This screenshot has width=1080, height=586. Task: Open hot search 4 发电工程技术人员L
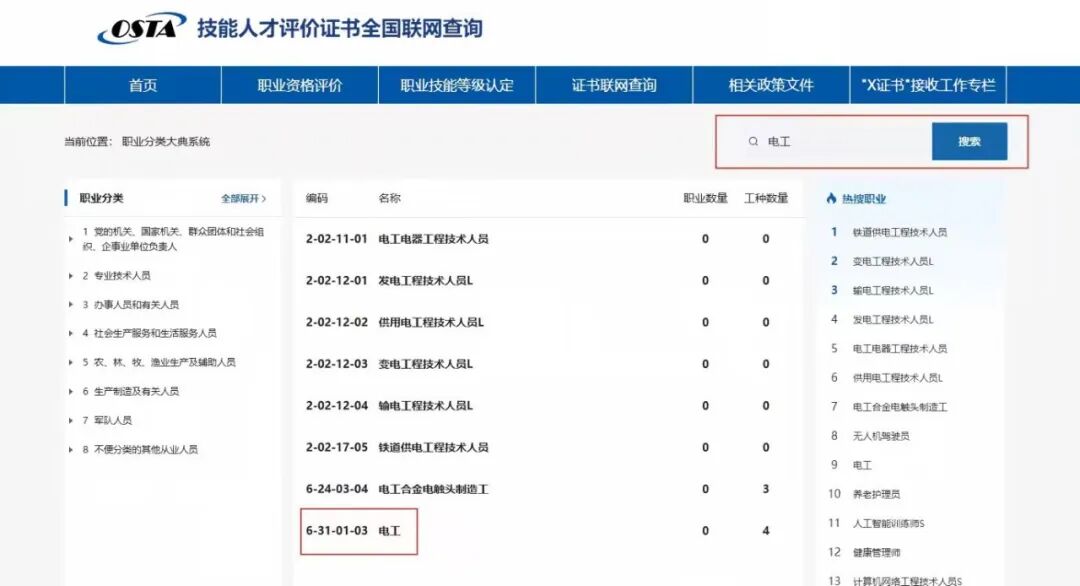pos(893,320)
